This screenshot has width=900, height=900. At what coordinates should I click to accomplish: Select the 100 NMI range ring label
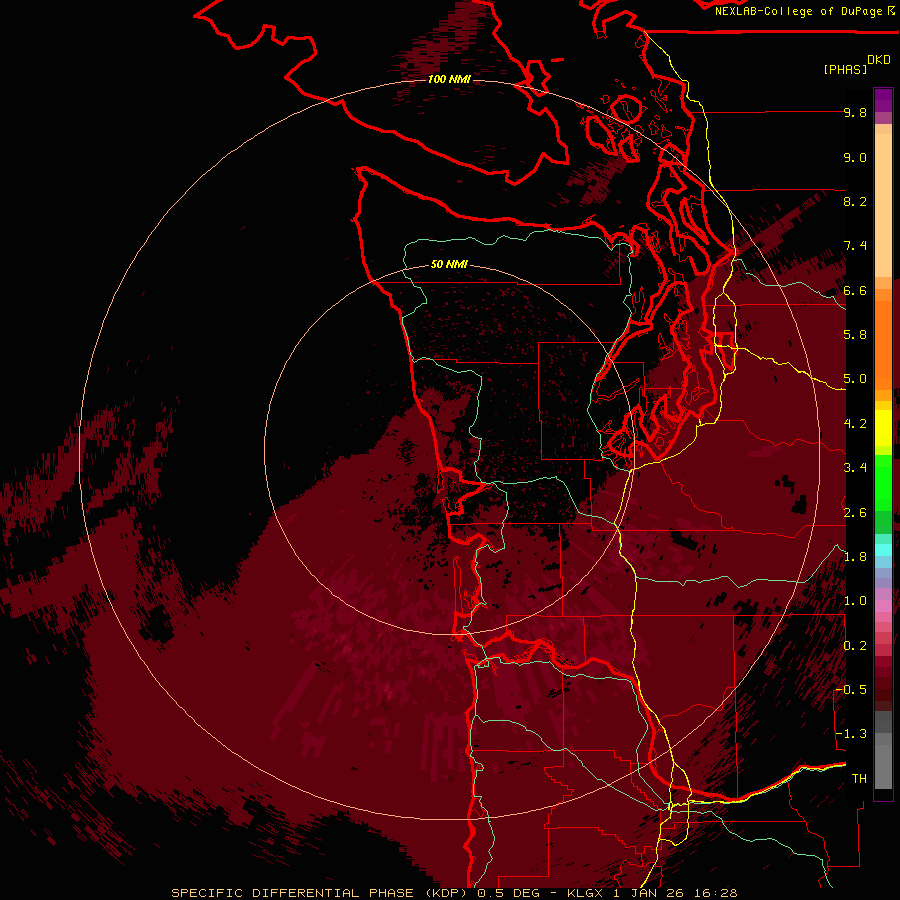click(449, 79)
